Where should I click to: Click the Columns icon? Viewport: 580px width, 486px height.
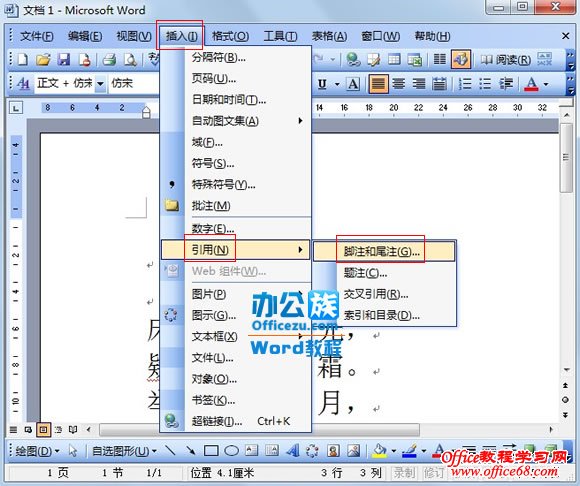click(439, 59)
